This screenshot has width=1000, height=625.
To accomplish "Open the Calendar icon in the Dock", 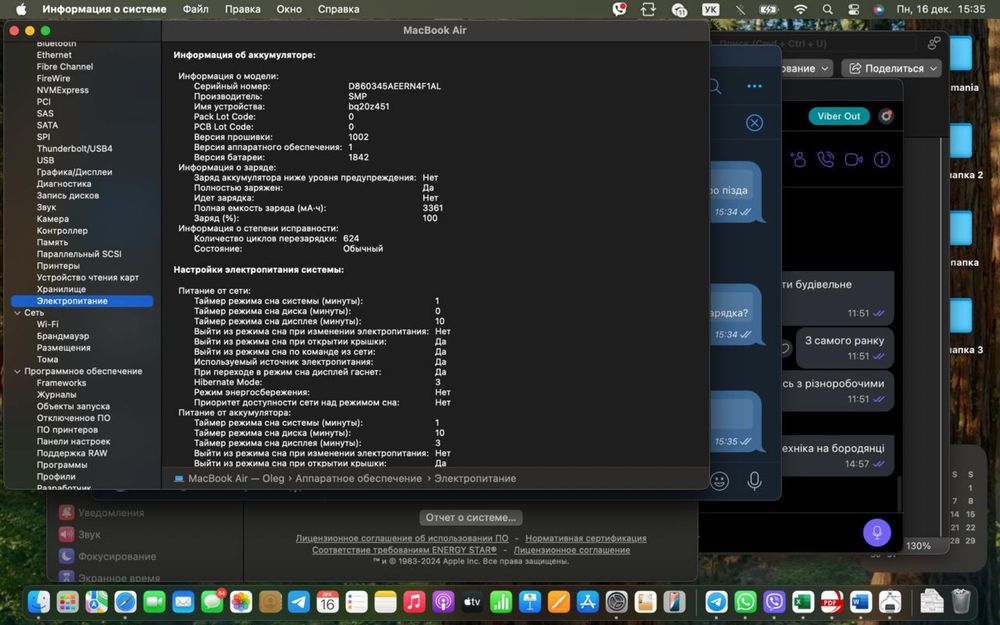I will pyautogui.click(x=327, y=601).
